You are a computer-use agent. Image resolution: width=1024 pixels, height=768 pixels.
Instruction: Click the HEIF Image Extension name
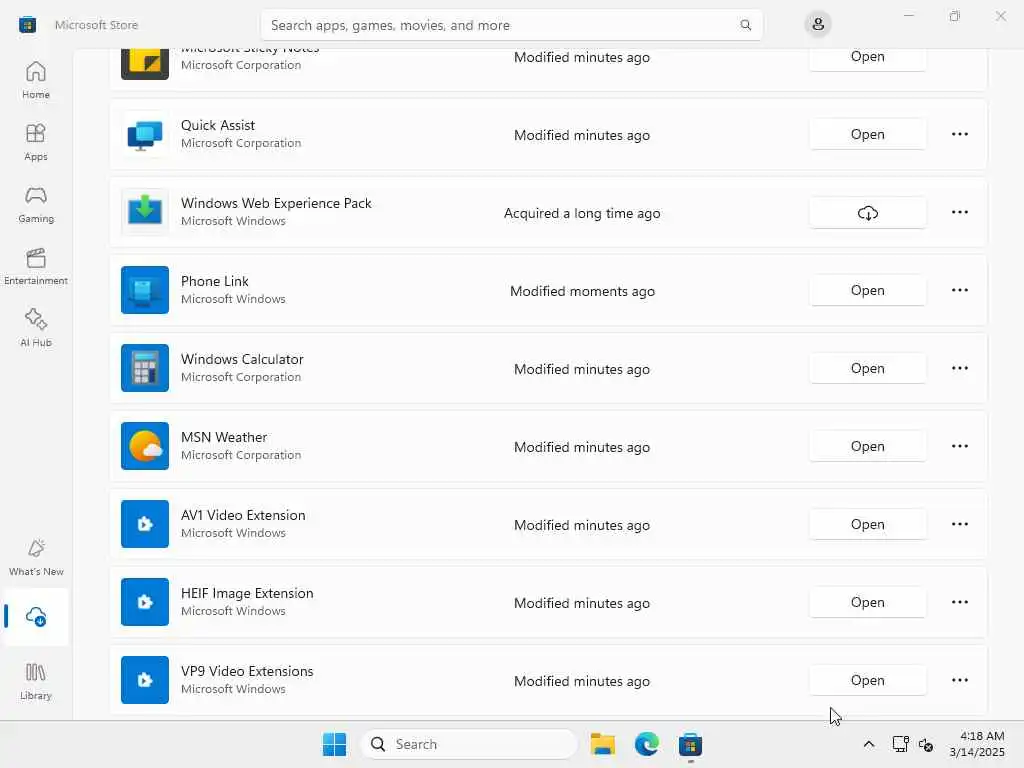(x=247, y=593)
